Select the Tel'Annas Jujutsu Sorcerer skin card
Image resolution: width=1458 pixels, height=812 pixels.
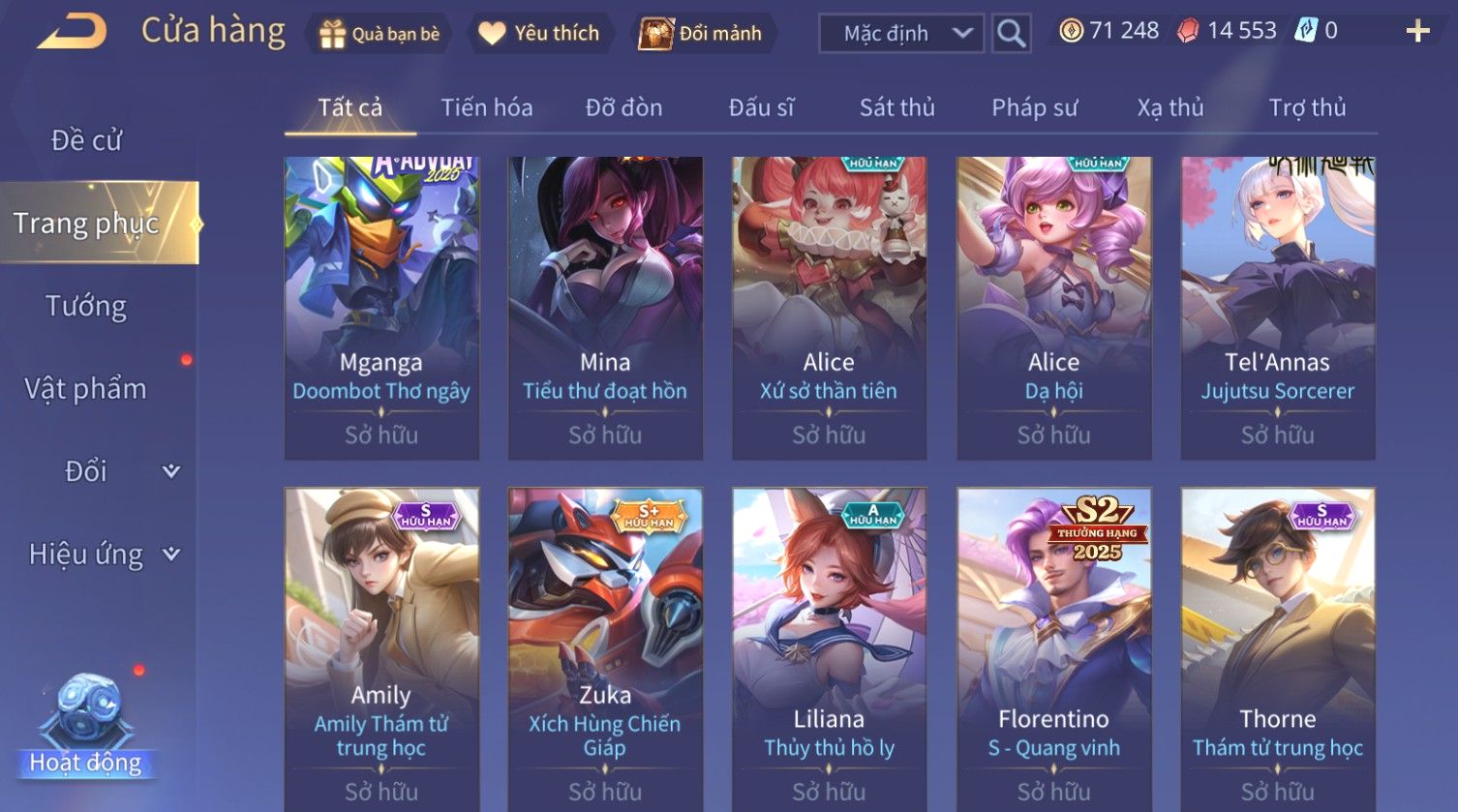click(x=1278, y=308)
